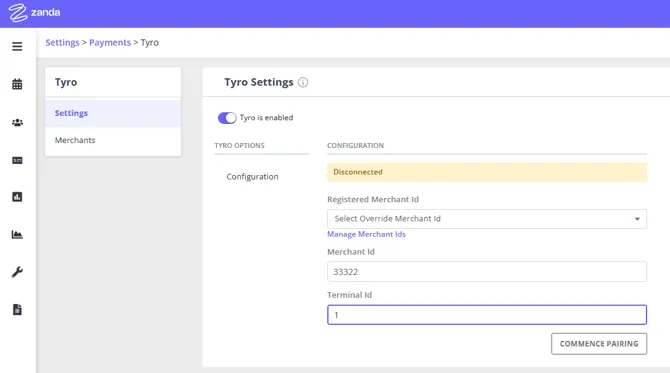The image size is (670, 373).
Task: Open the bar chart report icon
Action: coord(17,197)
